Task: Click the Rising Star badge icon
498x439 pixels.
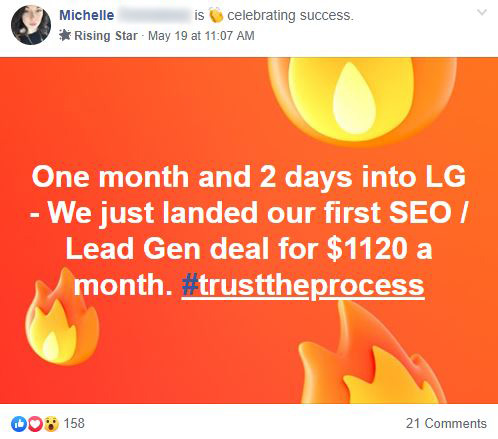Action: (x=65, y=35)
